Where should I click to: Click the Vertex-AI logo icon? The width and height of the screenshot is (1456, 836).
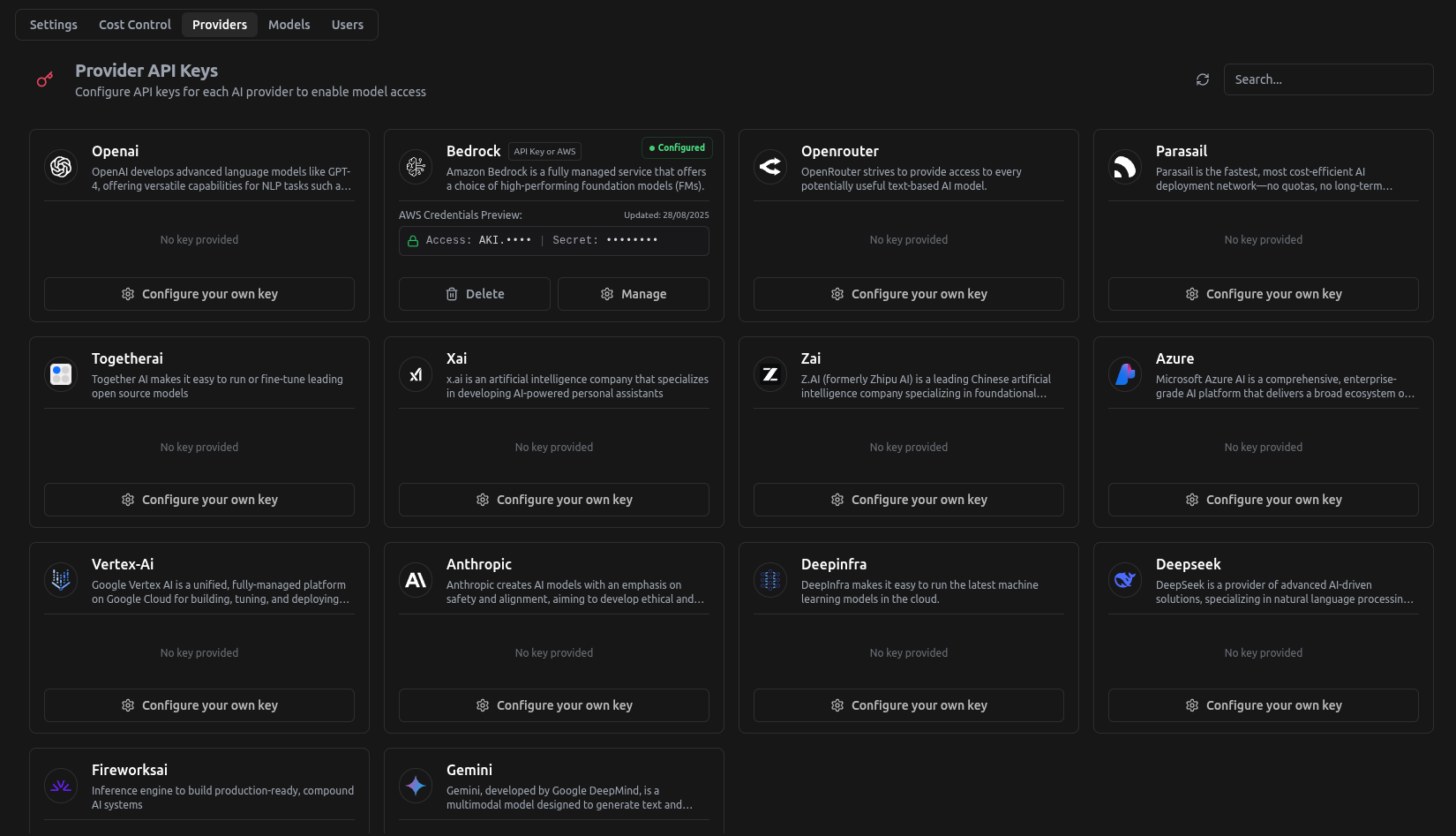point(61,580)
